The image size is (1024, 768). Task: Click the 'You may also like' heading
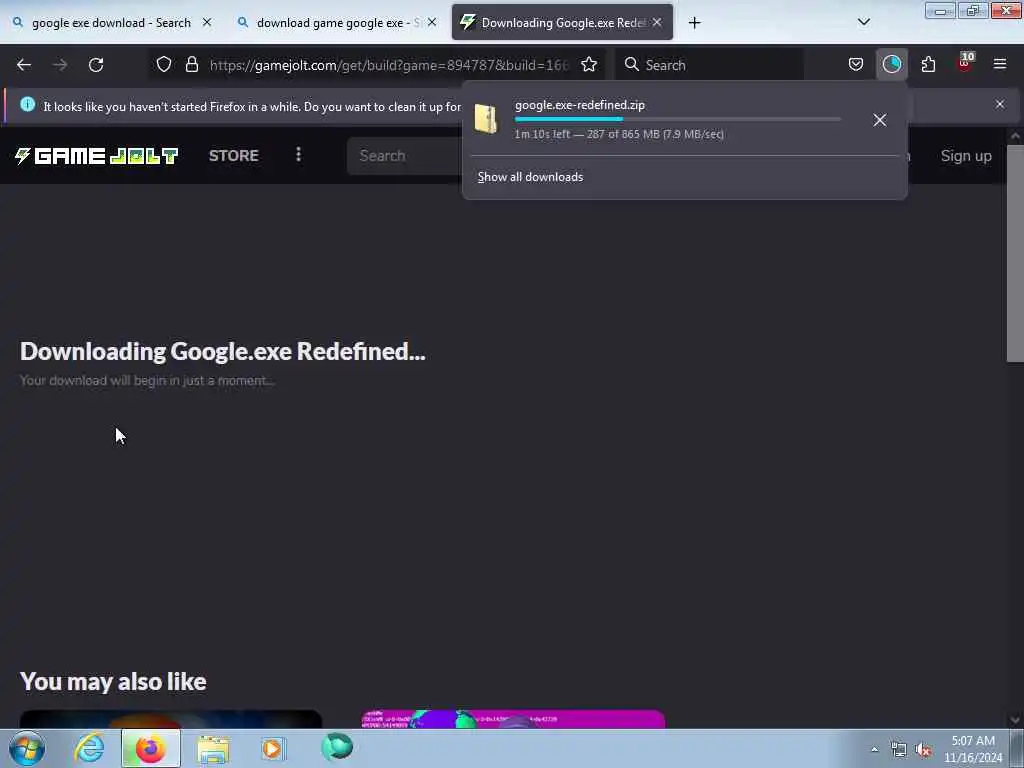[113, 681]
